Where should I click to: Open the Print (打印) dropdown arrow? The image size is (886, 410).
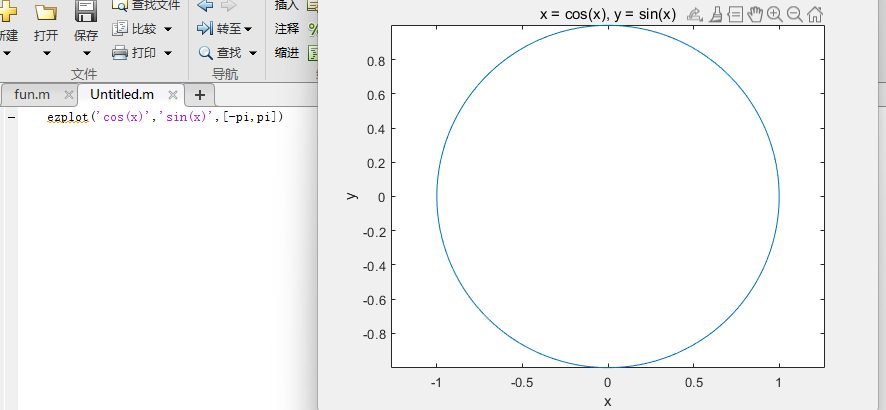click(168, 53)
